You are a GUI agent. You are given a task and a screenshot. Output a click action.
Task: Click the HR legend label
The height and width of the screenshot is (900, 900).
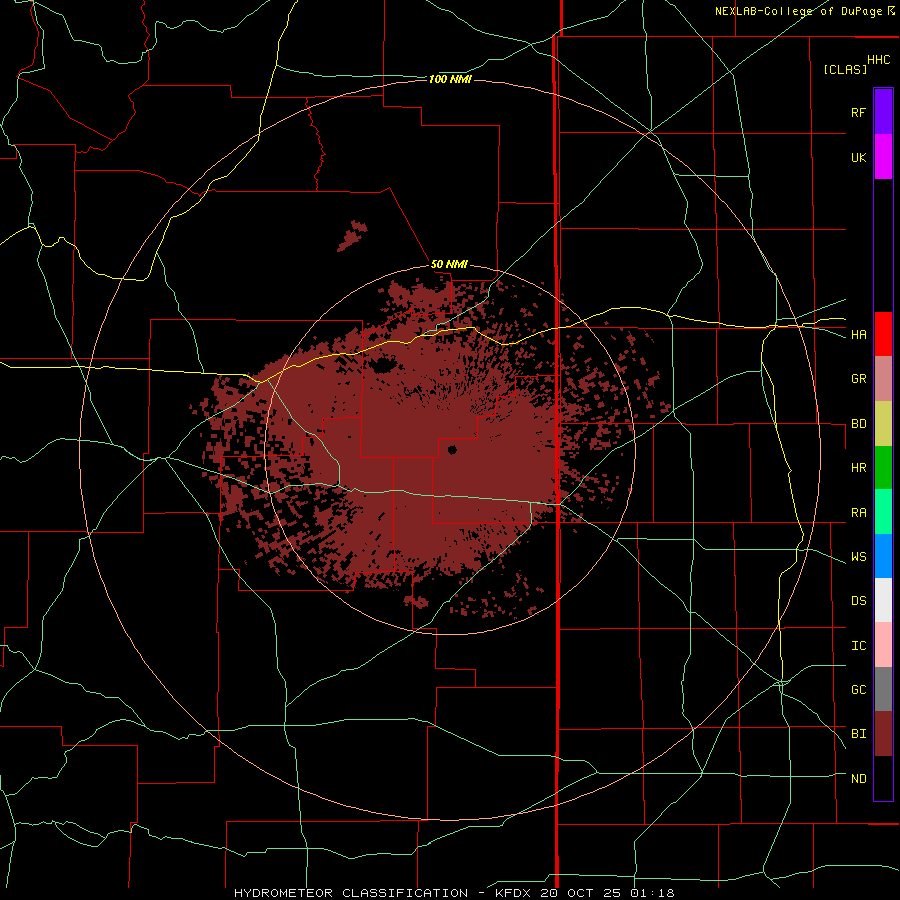point(858,468)
